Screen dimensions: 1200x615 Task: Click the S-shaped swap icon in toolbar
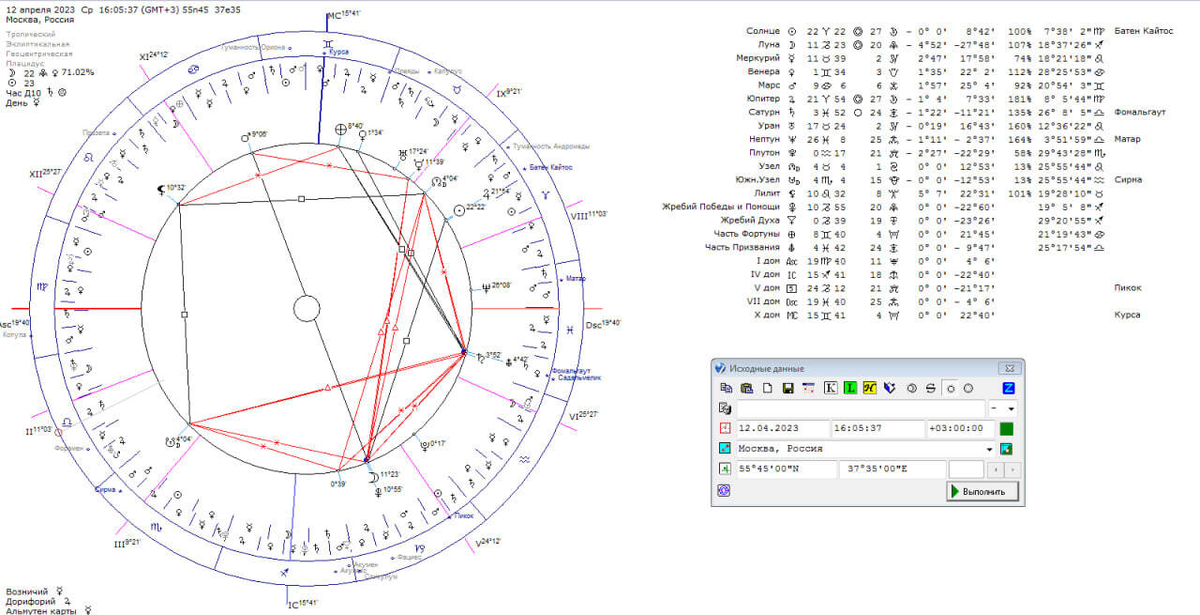[930, 388]
